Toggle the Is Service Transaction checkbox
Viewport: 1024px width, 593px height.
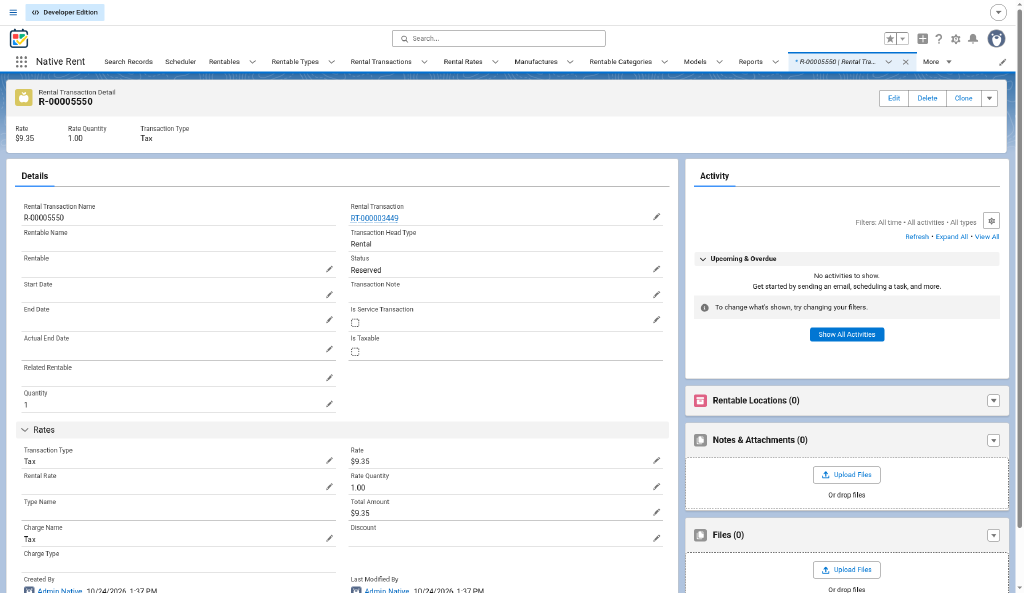pyautogui.click(x=355, y=323)
